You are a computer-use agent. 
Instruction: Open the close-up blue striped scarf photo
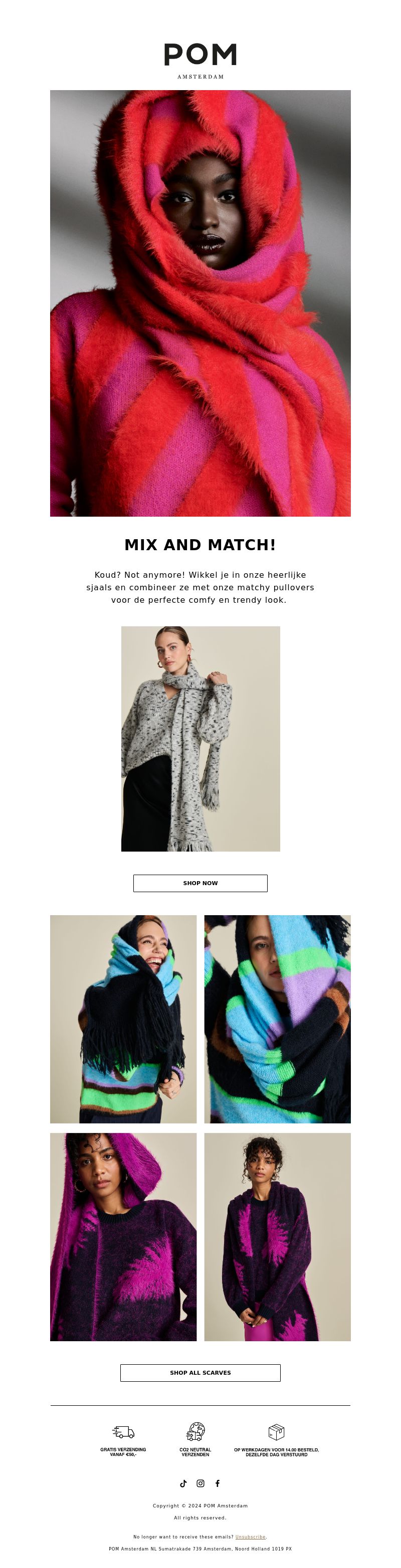(277, 1019)
